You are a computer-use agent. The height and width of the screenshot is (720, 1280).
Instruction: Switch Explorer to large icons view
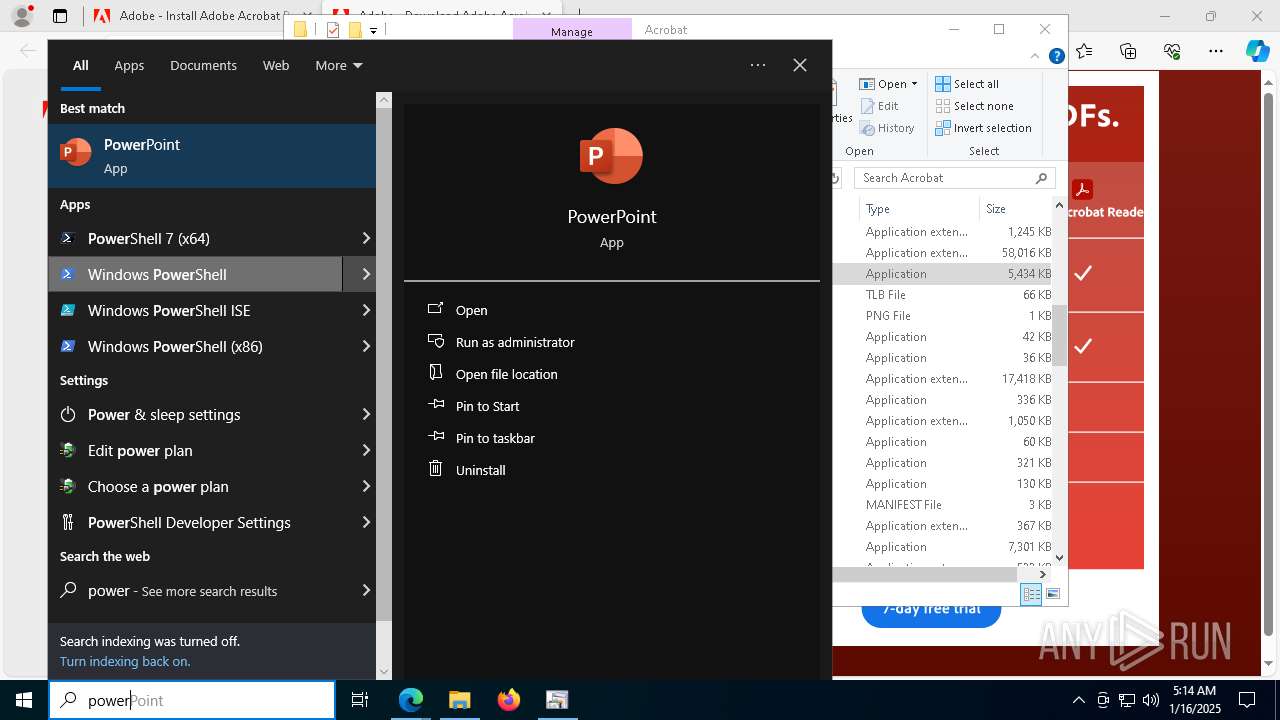point(1052,594)
